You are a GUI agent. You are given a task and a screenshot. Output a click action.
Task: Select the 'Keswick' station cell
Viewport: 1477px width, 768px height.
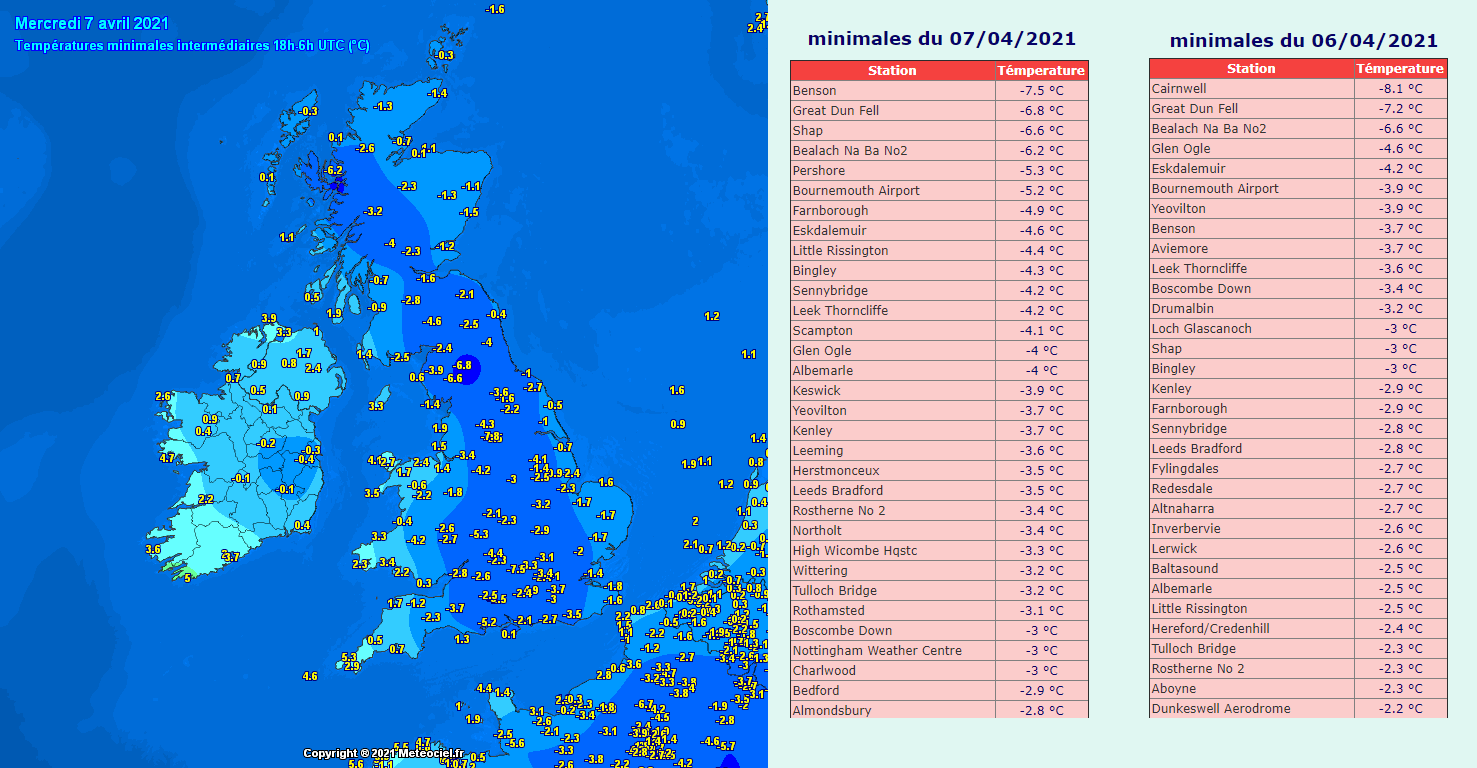click(892, 390)
